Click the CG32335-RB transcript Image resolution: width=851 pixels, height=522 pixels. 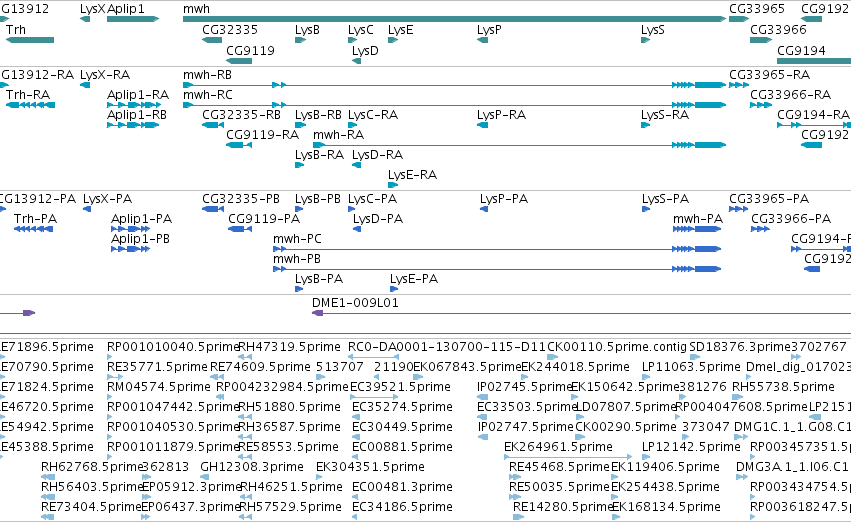click(x=213, y=125)
